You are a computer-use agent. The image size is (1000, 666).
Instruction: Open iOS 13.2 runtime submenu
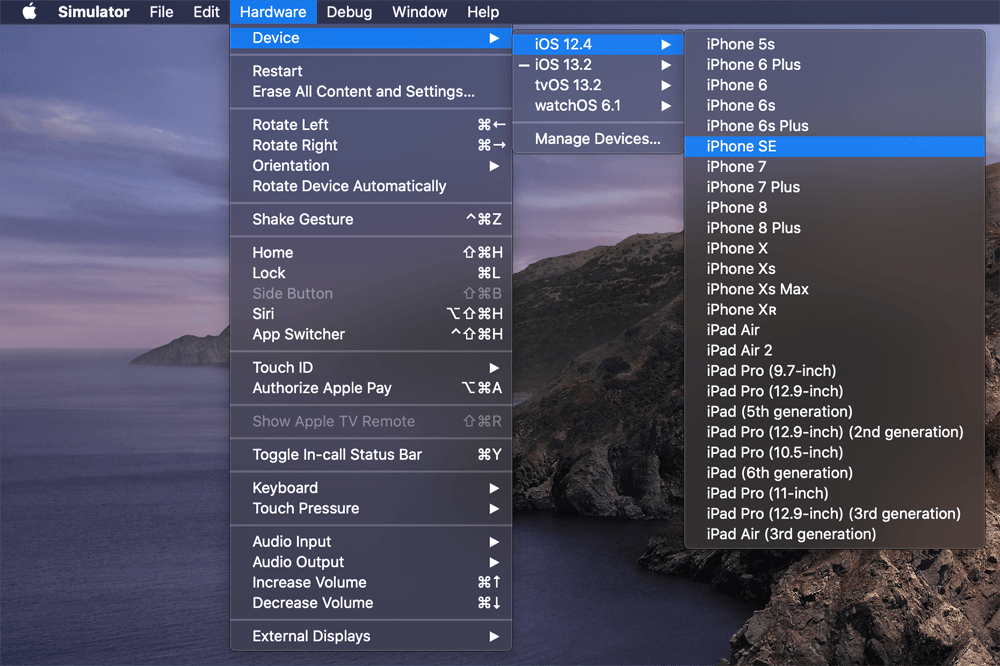pyautogui.click(x=598, y=64)
